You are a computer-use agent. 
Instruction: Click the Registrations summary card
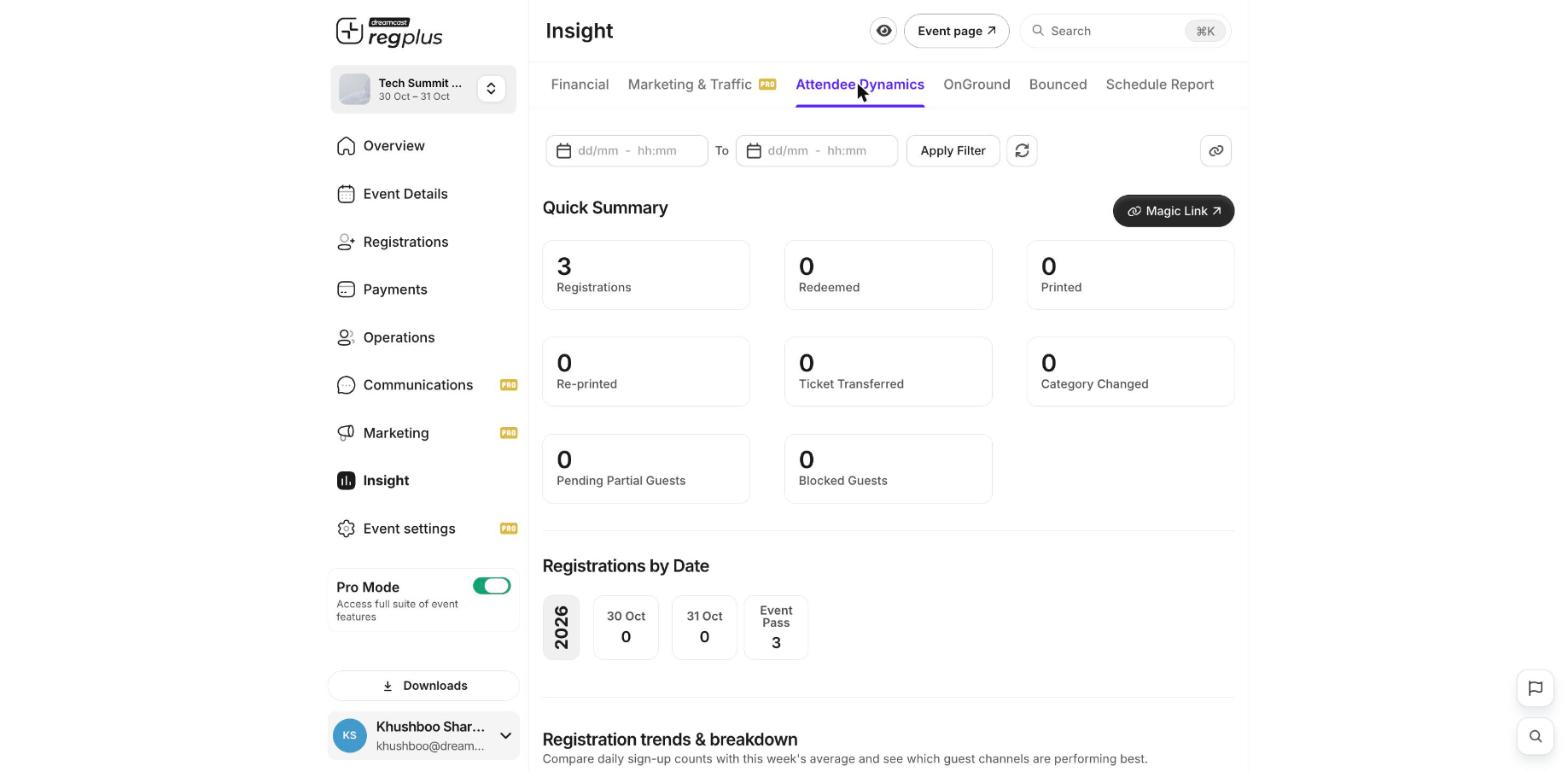pos(646,275)
